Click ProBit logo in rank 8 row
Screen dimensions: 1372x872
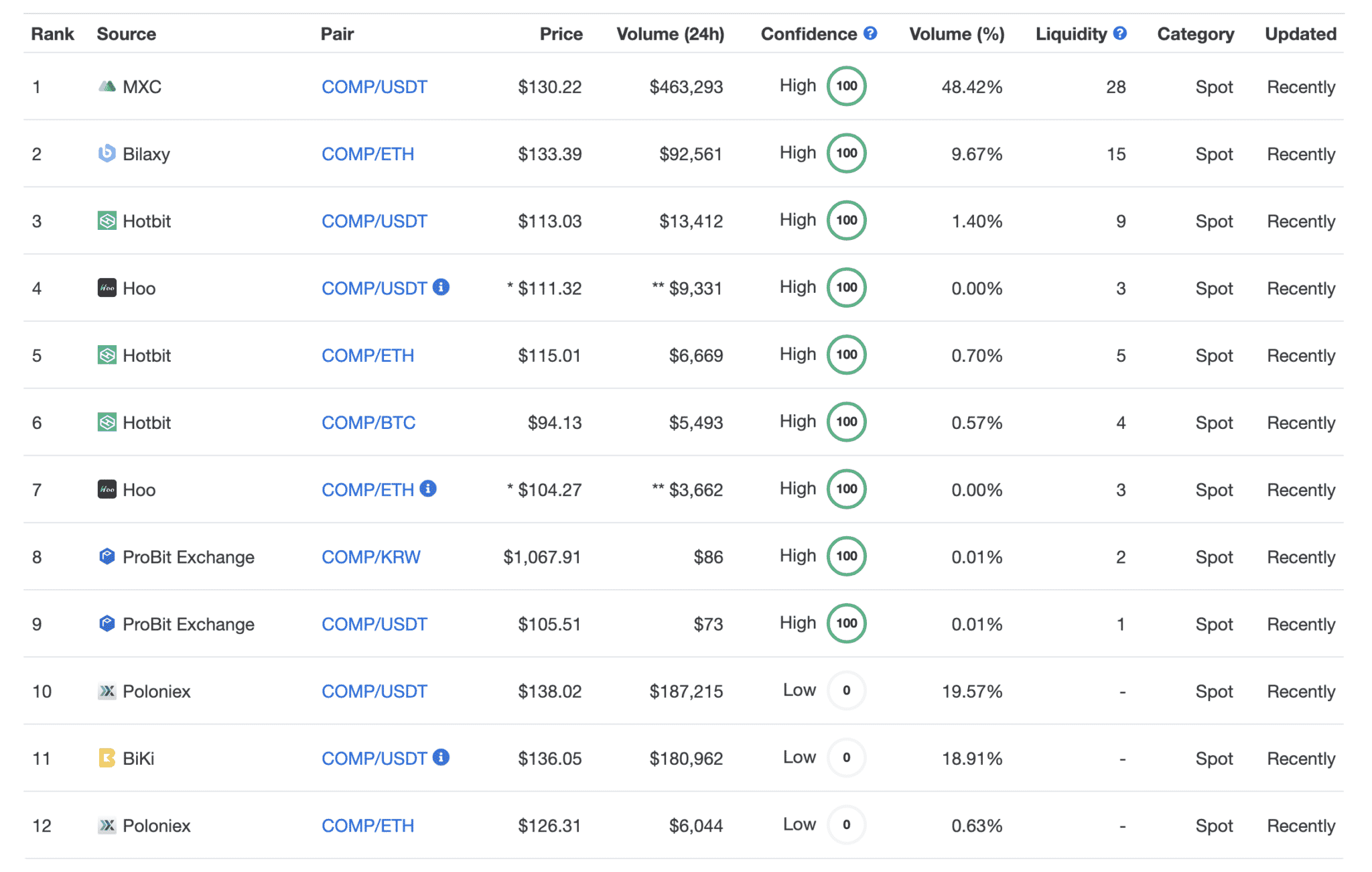107,556
